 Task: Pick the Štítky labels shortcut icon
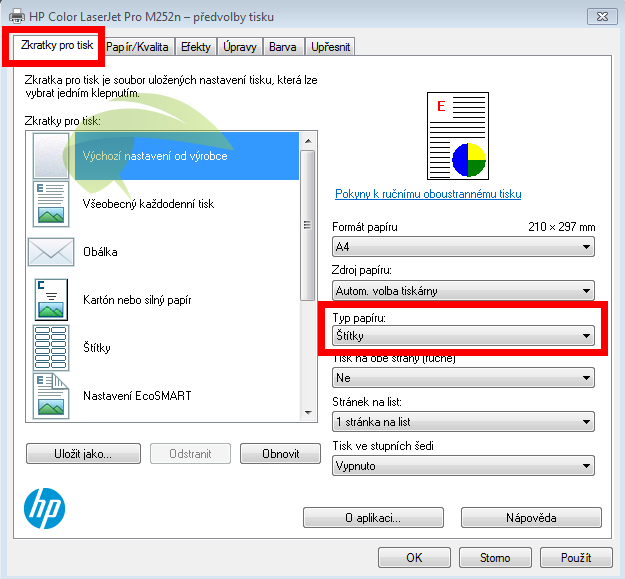point(50,347)
